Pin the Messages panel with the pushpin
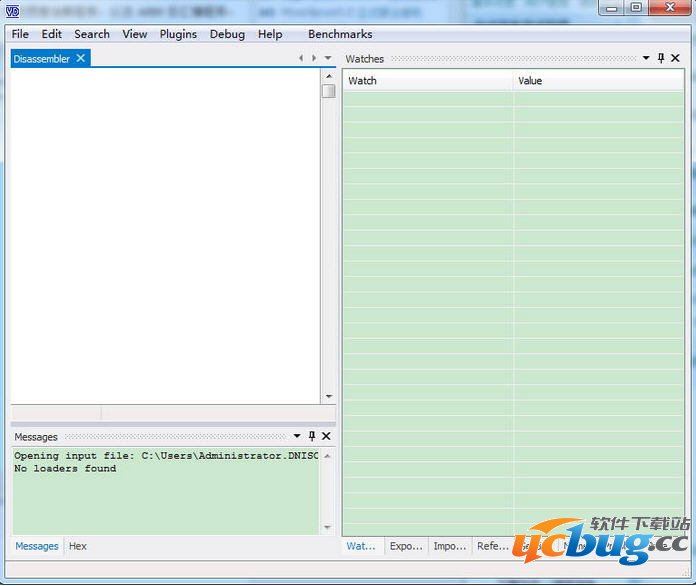Image resolution: width=696 pixels, height=586 pixels. point(312,436)
